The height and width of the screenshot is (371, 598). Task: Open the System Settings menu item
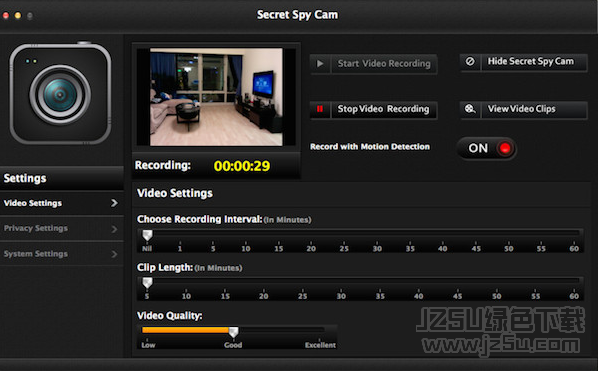tap(62, 254)
